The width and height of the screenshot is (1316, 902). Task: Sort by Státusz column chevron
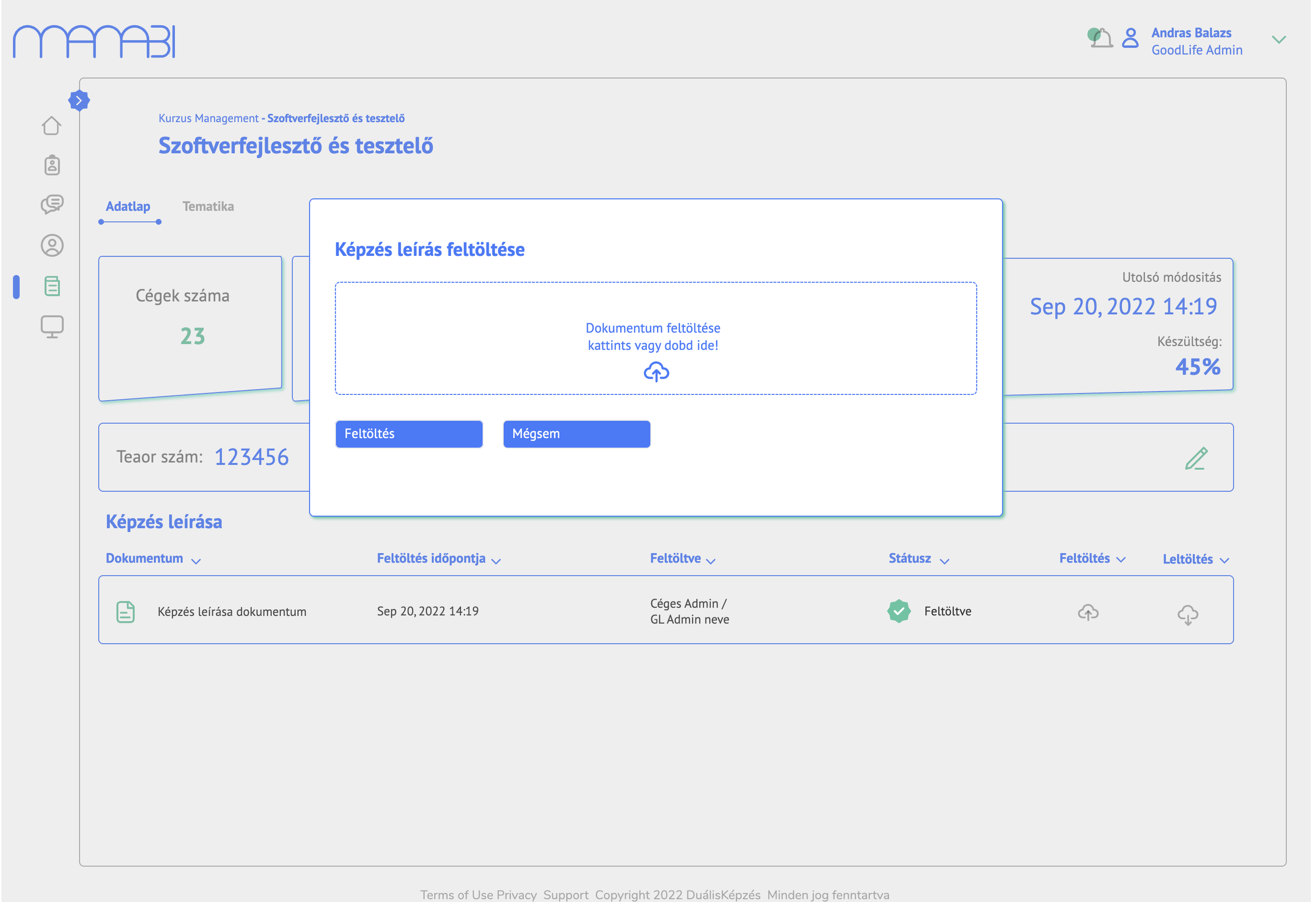point(944,561)
